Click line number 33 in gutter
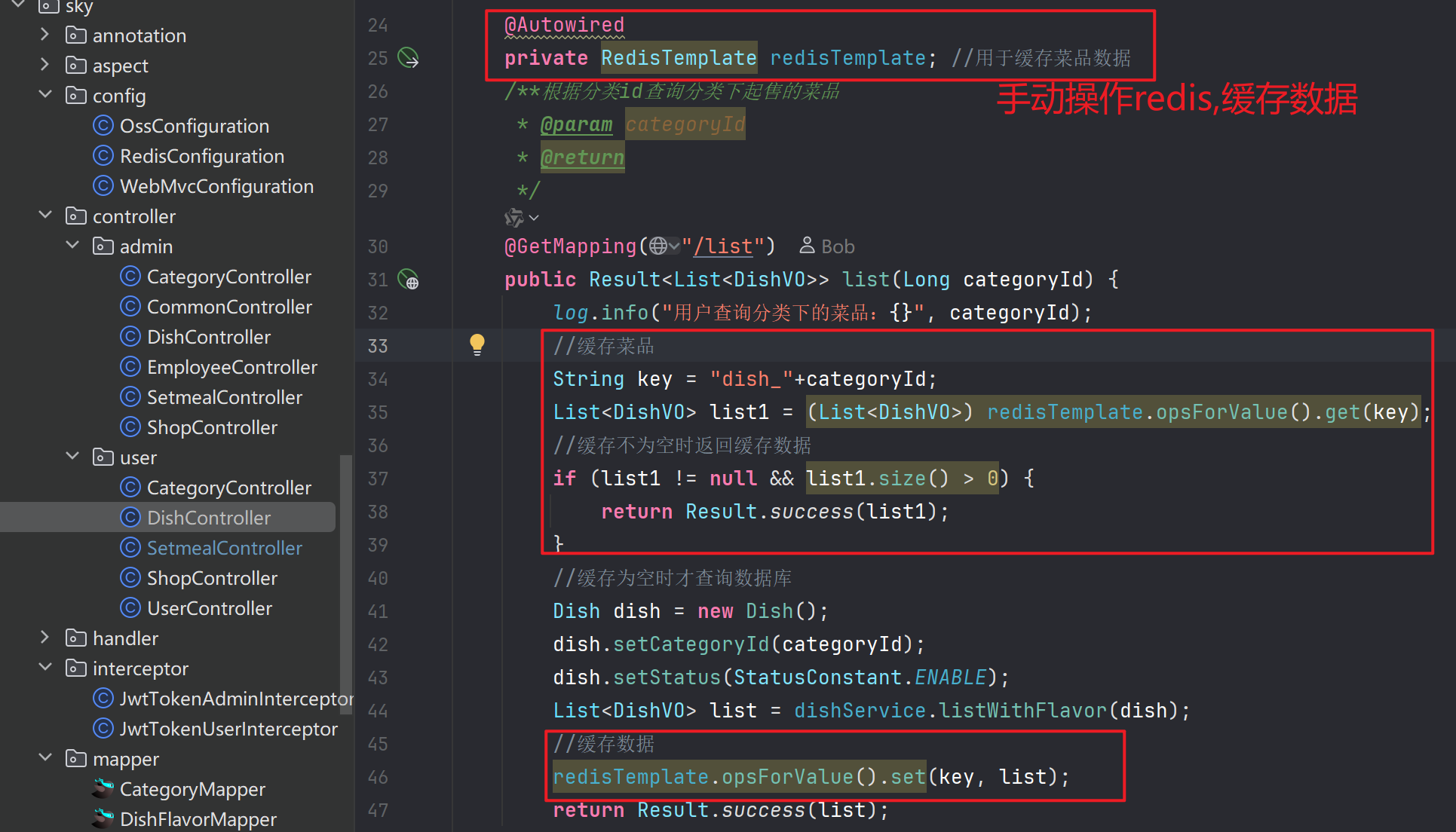Viewport: 1456px width, 832px height. point(378,346)
